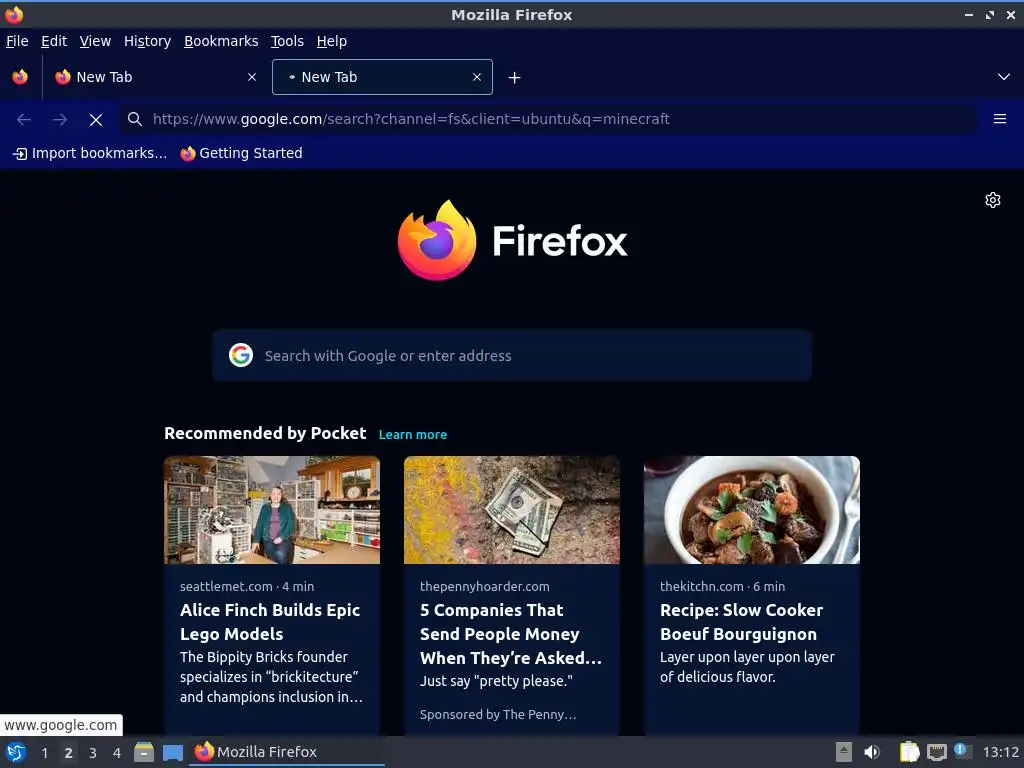Open new tab personalization gear
This screenshot has width=1024, height=768.
click(x=993, y=200)
